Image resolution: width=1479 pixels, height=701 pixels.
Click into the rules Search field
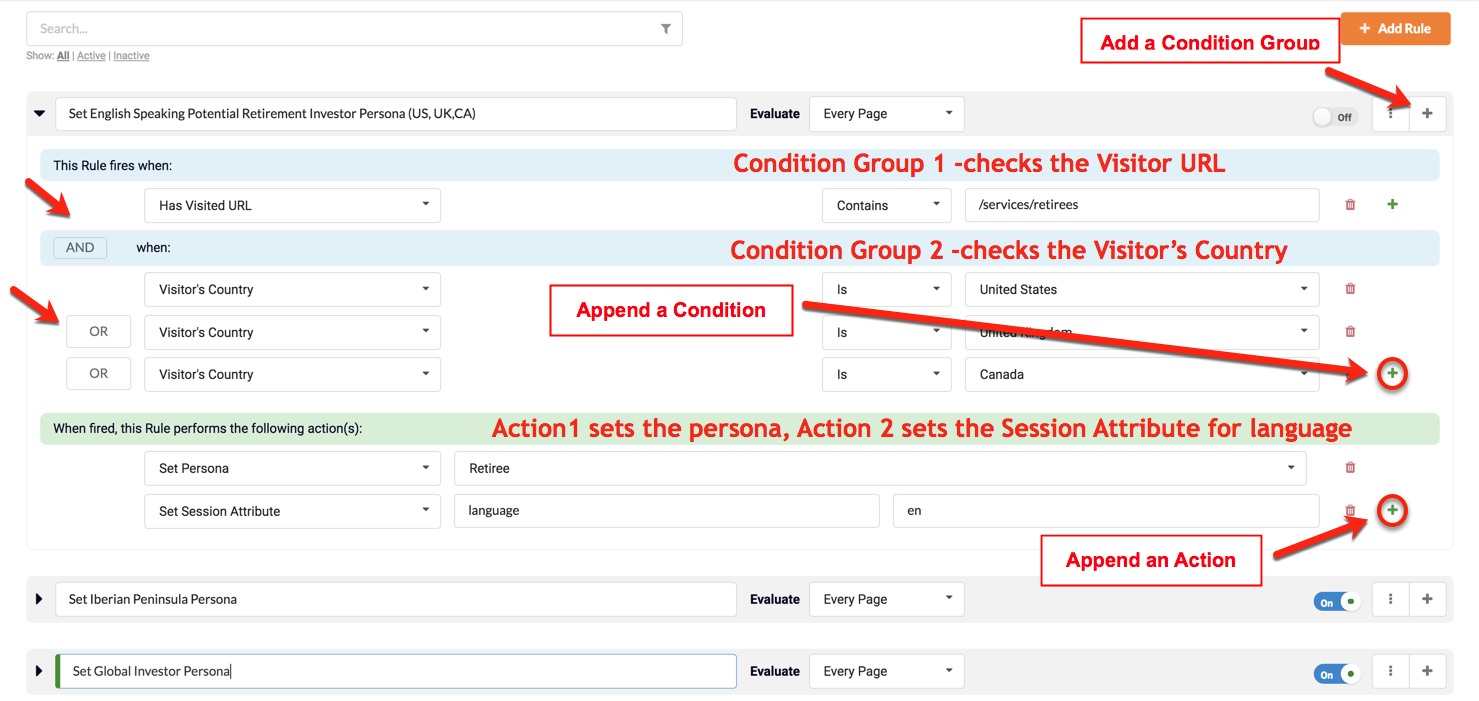pyautogui.click(x=340, y=29)
